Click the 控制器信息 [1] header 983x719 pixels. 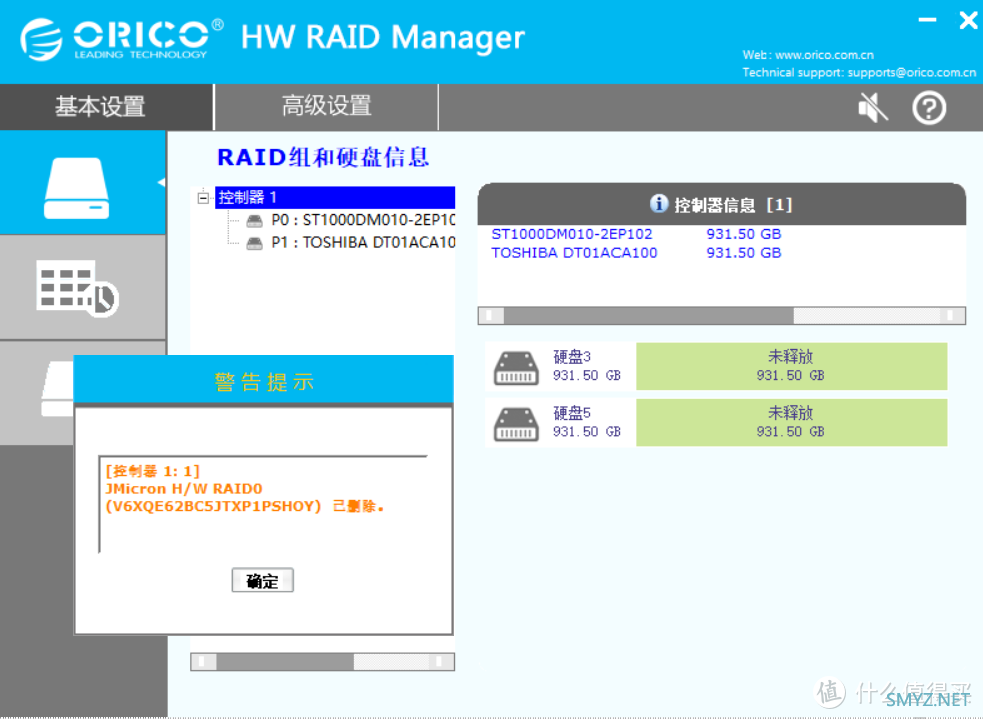(722, 204)
